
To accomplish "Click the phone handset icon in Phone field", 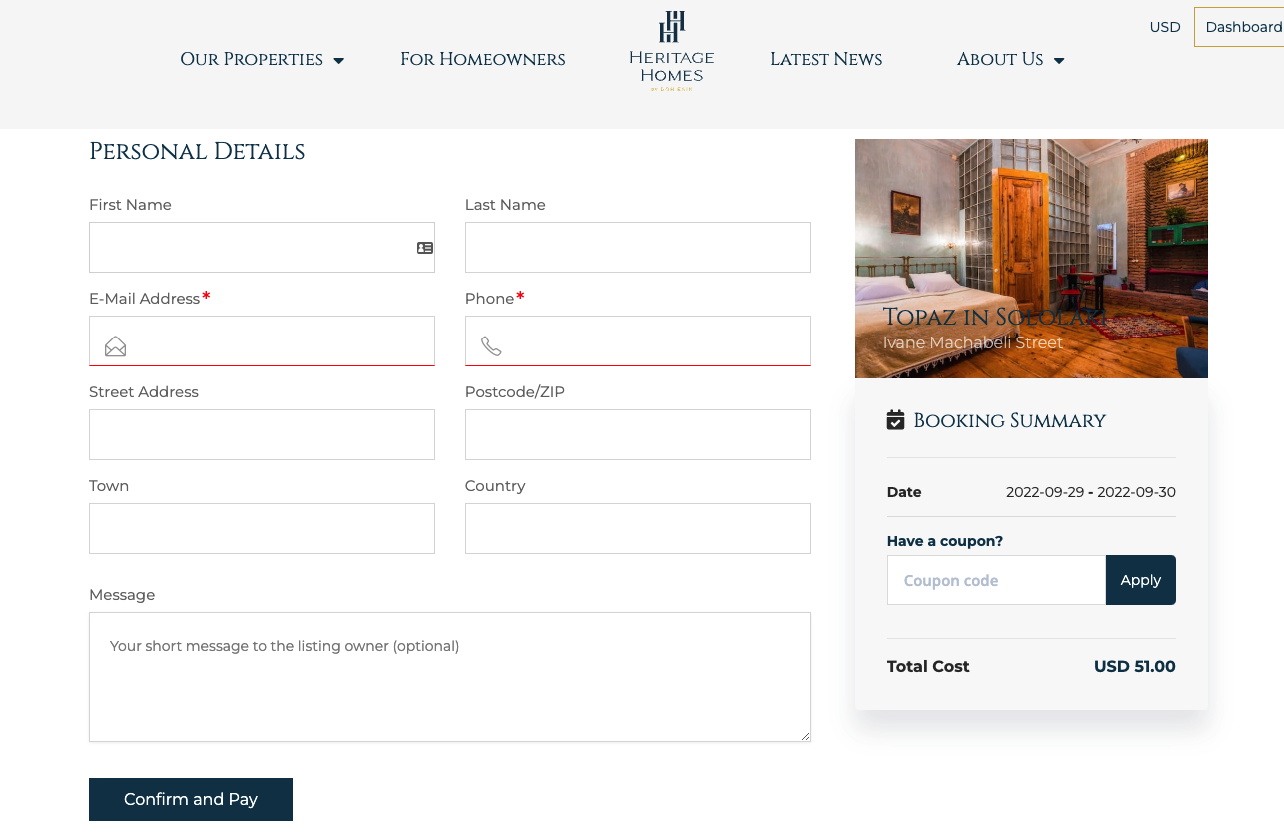I will [x=491, y=347].
